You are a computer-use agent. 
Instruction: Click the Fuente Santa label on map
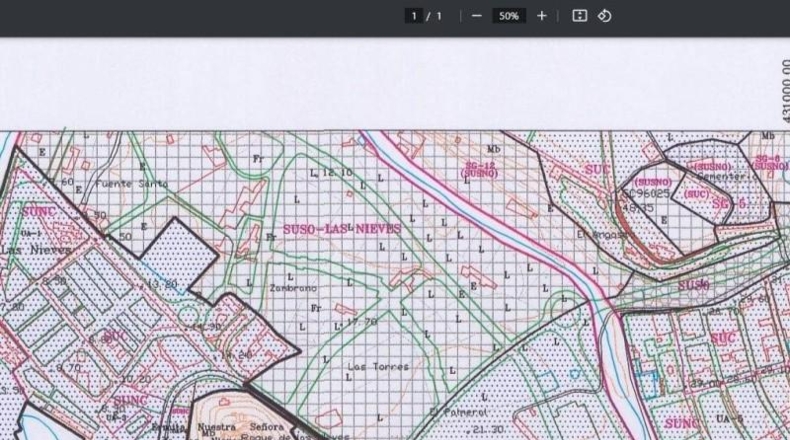pos(131,184)
